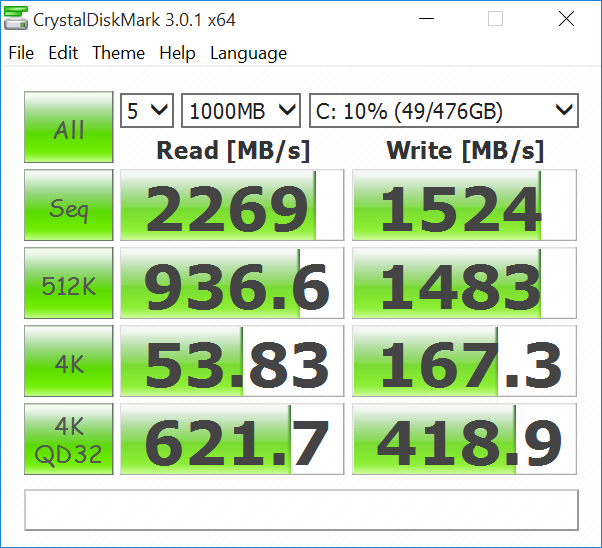Image resolution: width=602 pixels, height=548 pixels.
Task: Click the 512K write result 1483
Action: point(464,283)
